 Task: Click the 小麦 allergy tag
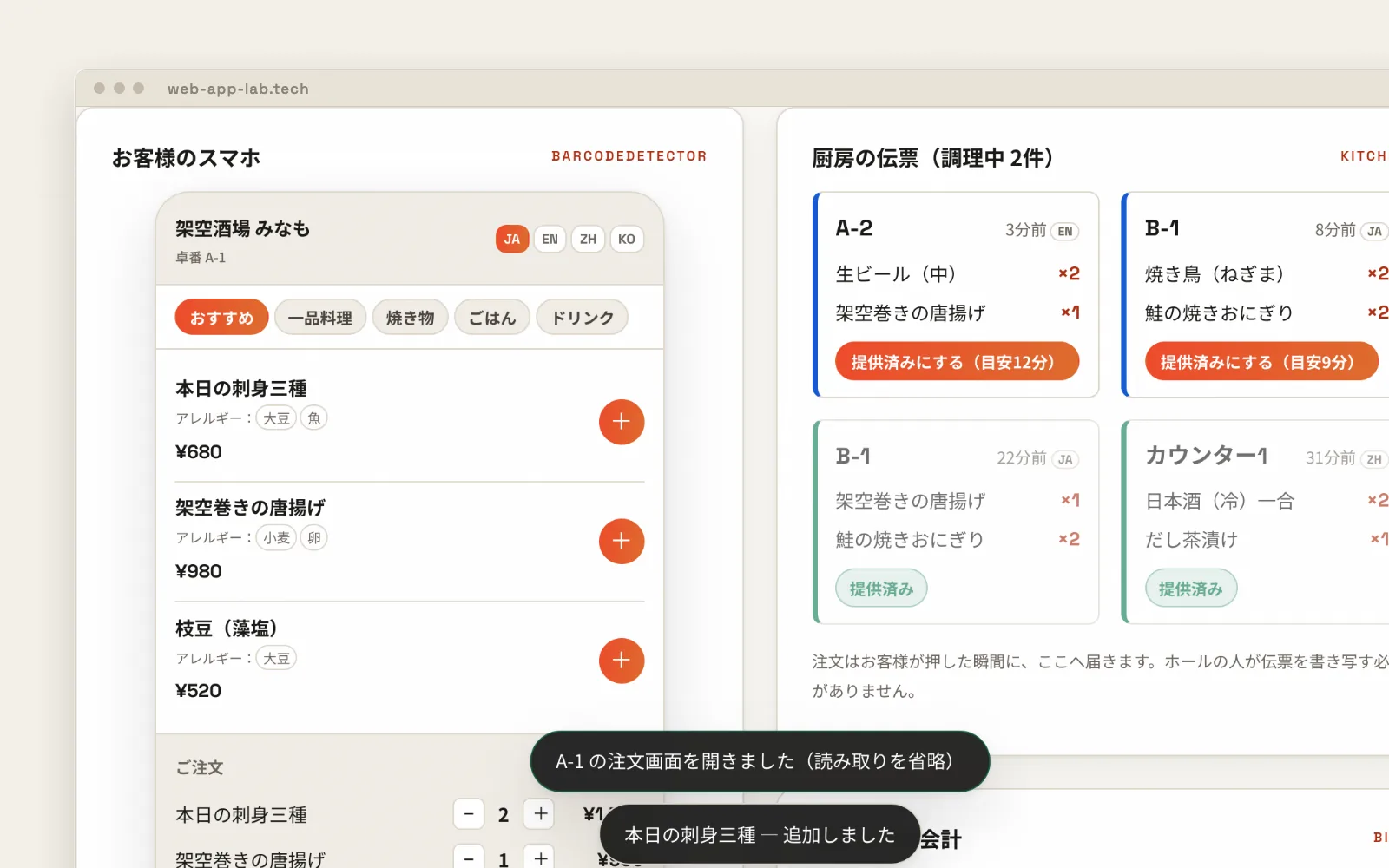tap(276, 538)
